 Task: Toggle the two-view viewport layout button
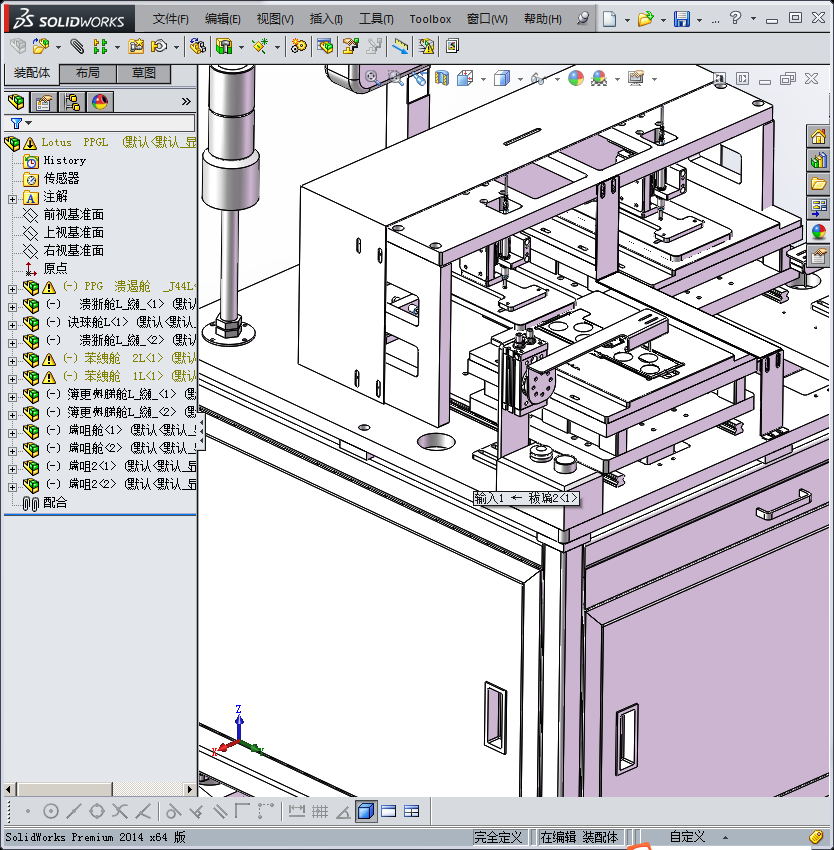pos(389,811)
